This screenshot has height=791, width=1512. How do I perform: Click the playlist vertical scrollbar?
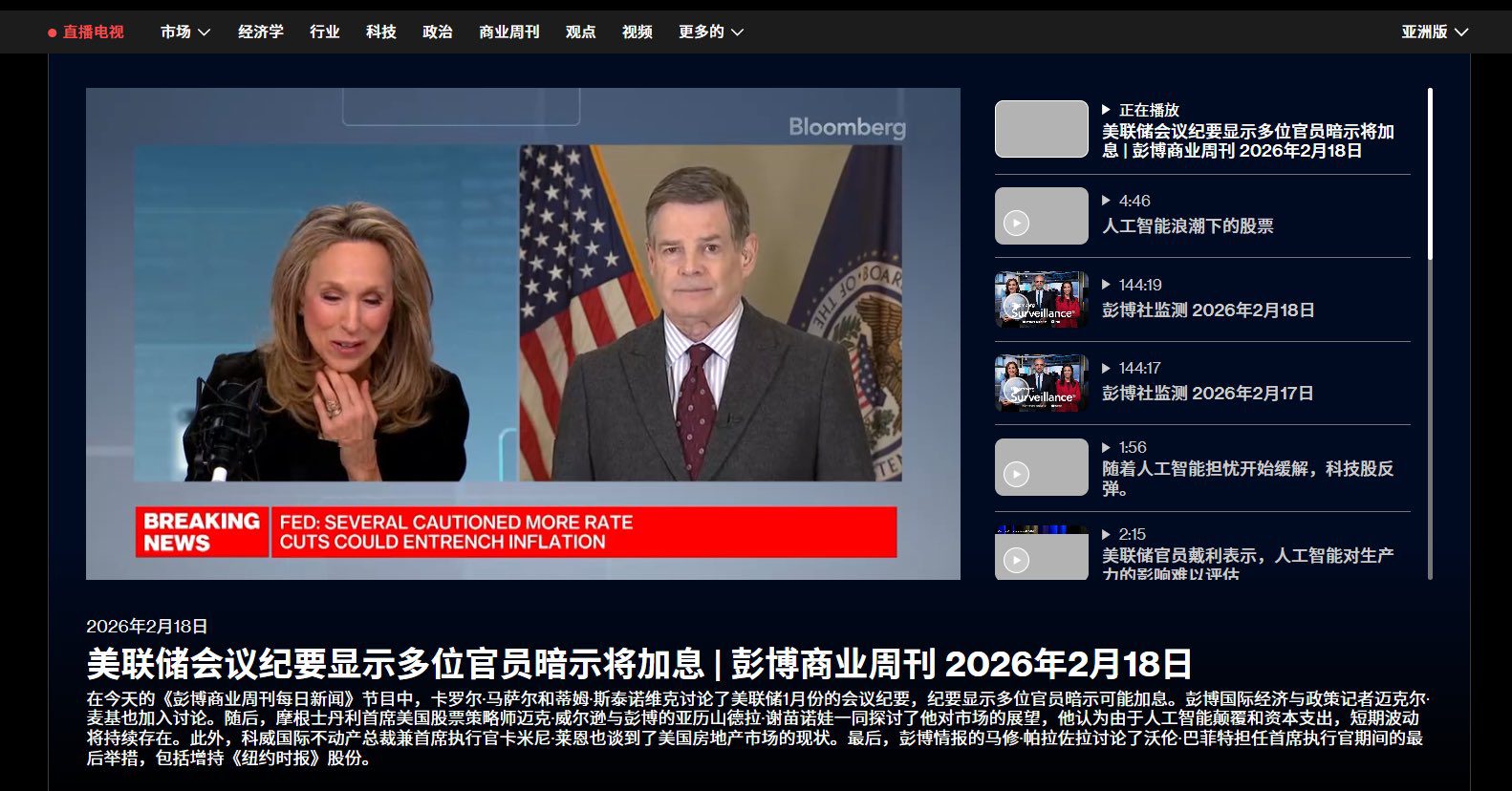pos(1430,332)
